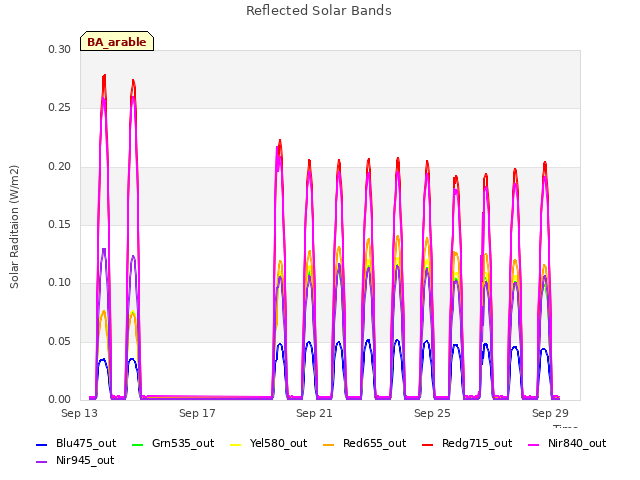This screenshot has width=640, height=480.
Task: Click the Sep 29 x-axis tick label
Action: click(550, 413)
